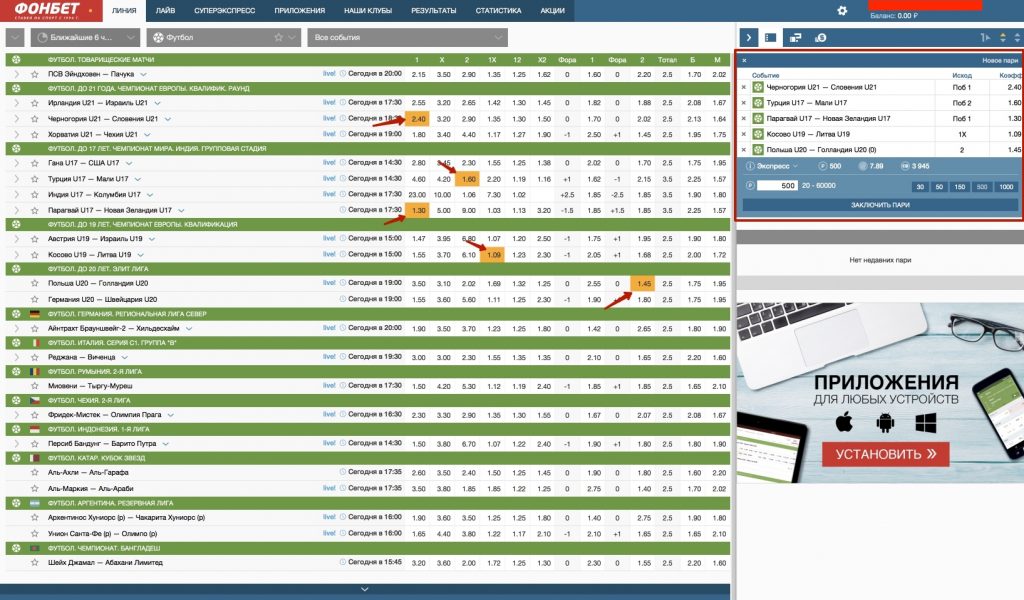This screenshot has width=1024, height=600.
Task: Toggle favorite star for Шейх Джамал match
Action: 34,563
